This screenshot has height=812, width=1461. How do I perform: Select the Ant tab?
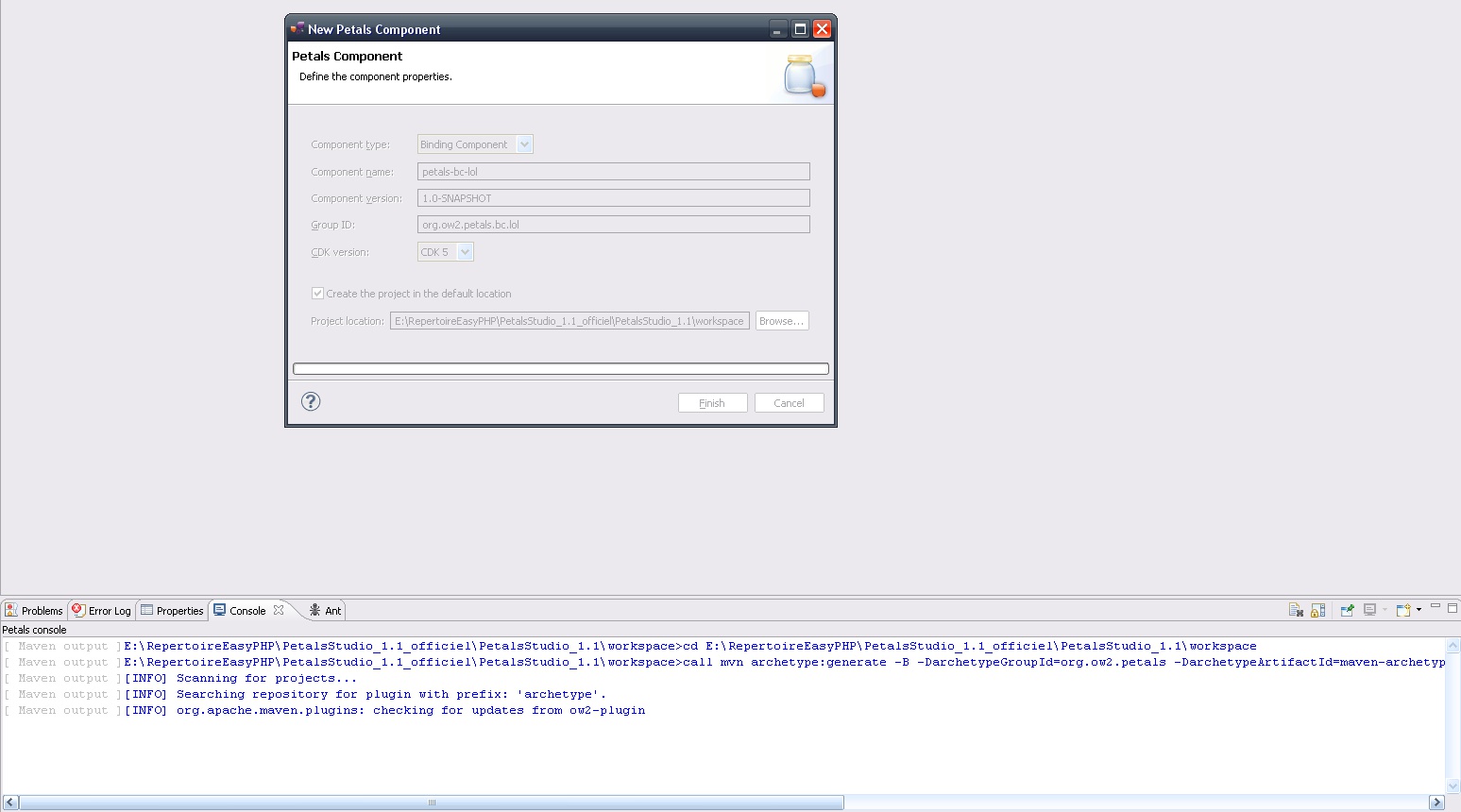coord(325,611)
